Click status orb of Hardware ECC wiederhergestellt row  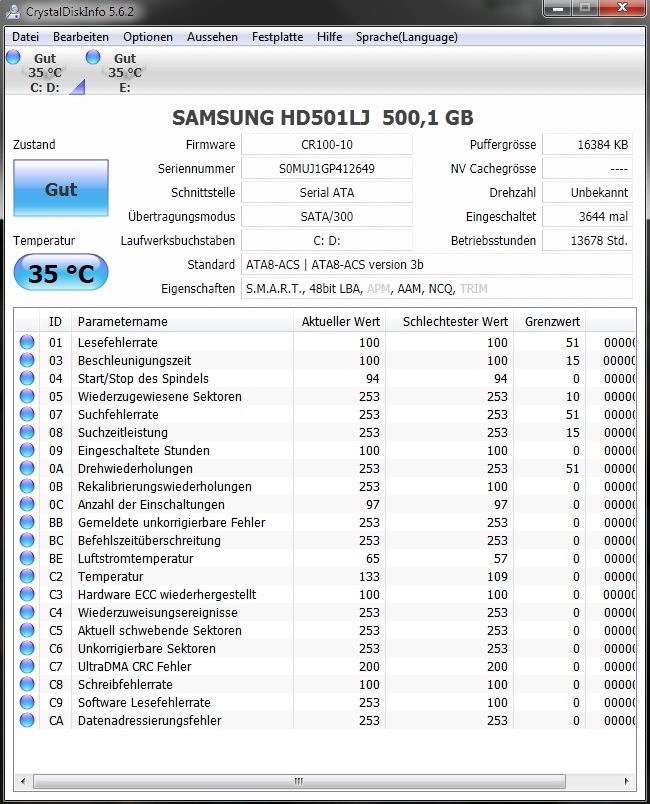tap(27, 594)
